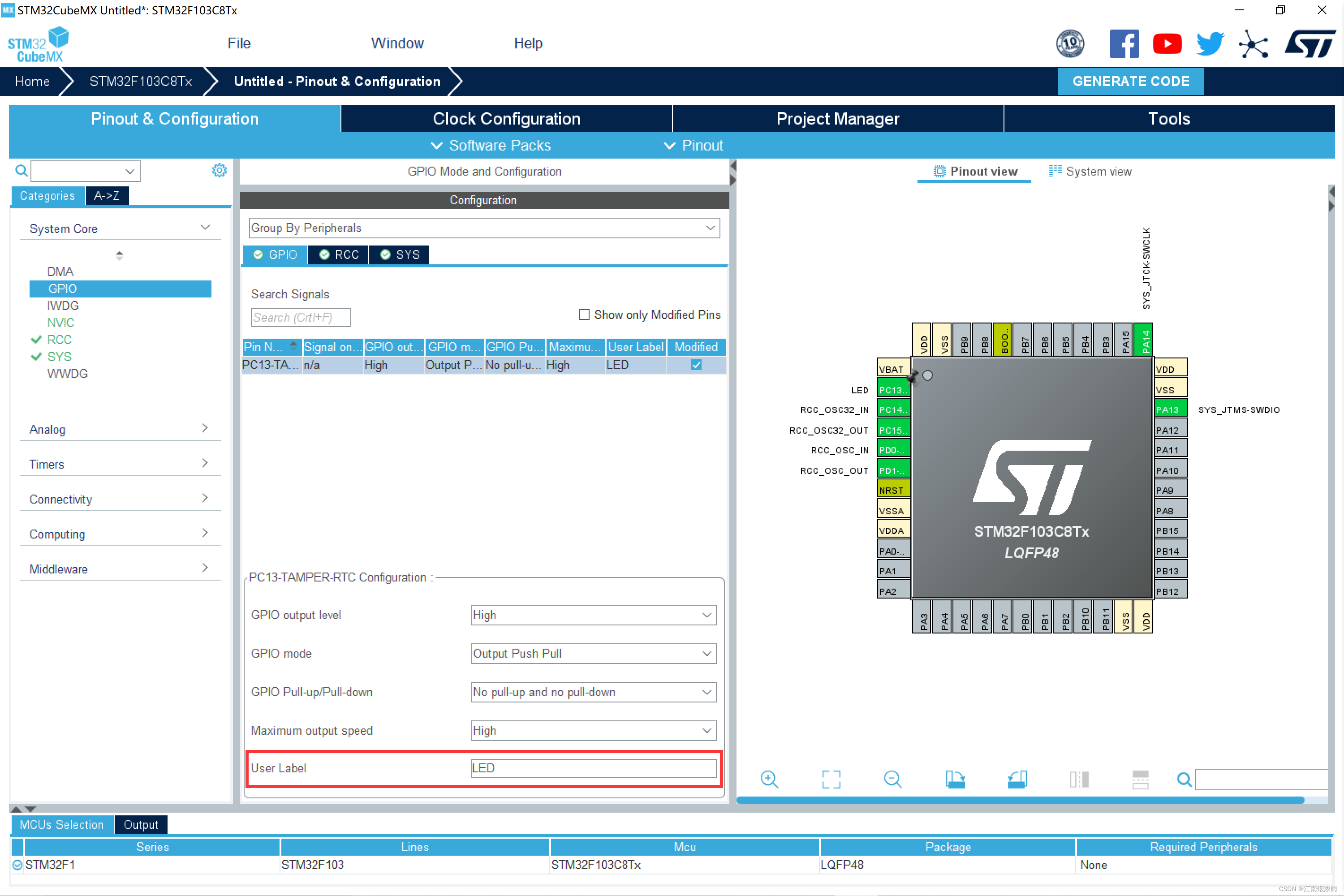The image size is (1344, 896).
Task: Toggle the Modified checkbox for PC13 row
Action: (695, 365)
